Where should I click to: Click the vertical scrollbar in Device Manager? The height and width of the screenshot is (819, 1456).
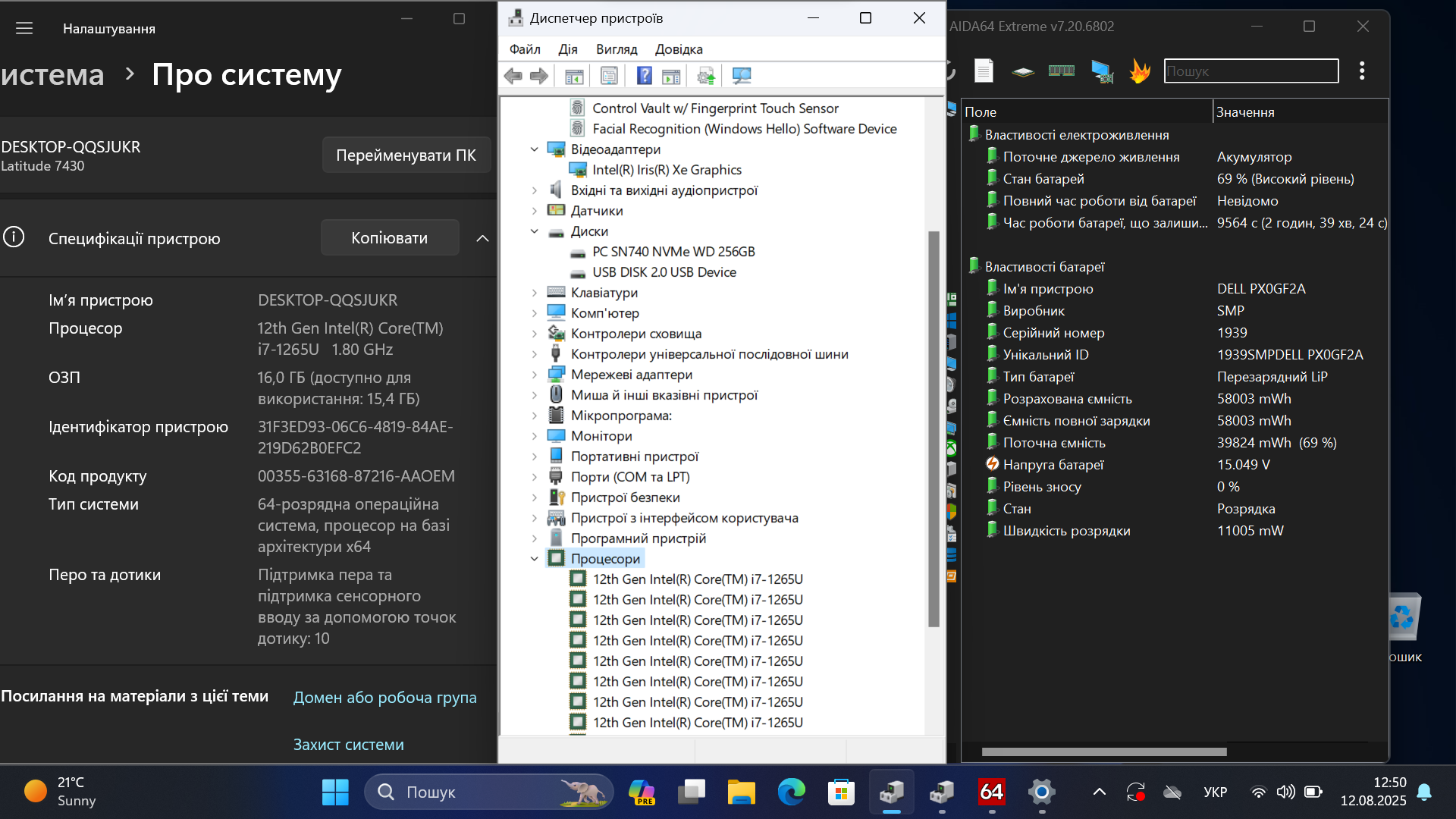[934, 428]
